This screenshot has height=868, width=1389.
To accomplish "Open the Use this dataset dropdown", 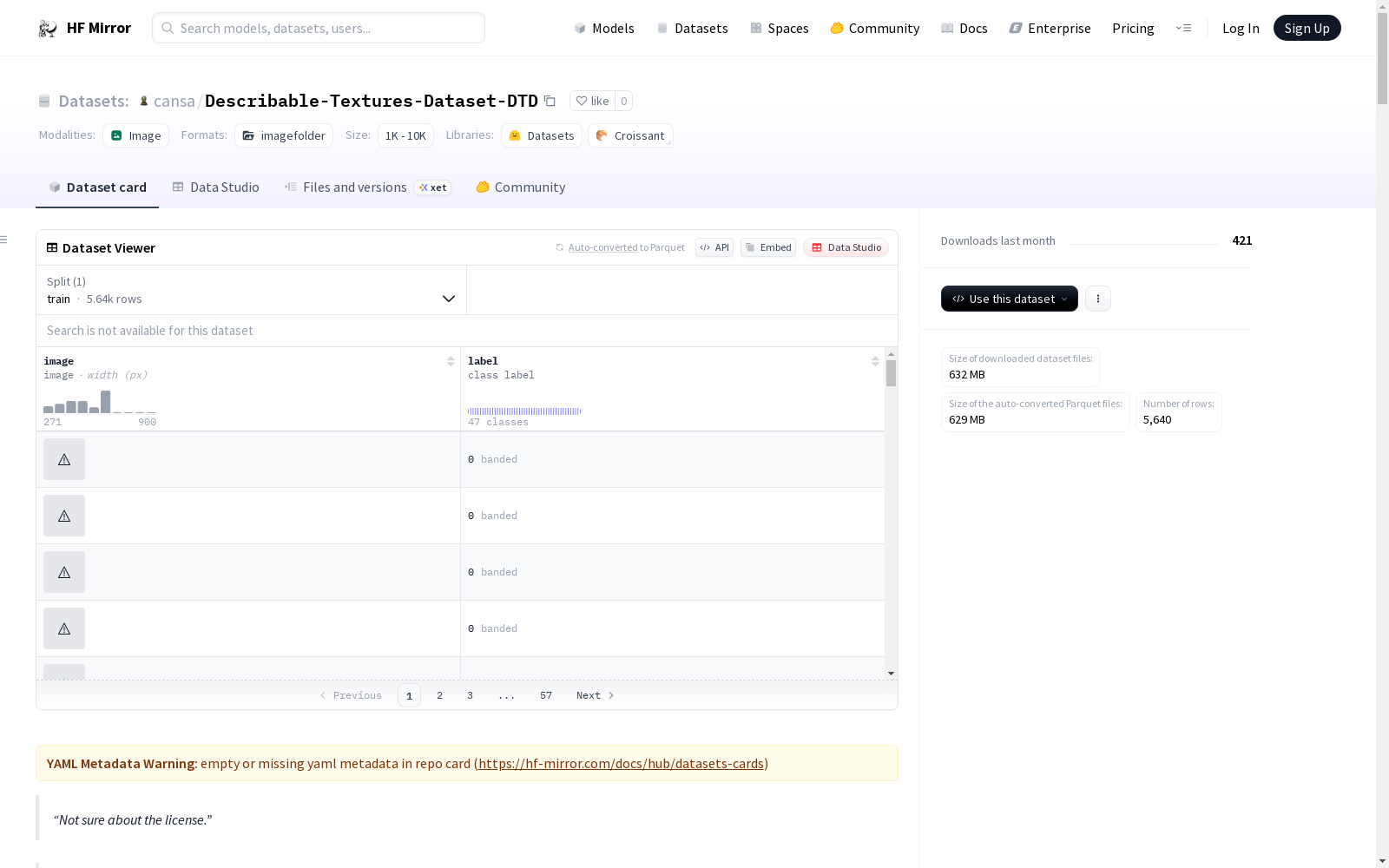I will 1009,299.
